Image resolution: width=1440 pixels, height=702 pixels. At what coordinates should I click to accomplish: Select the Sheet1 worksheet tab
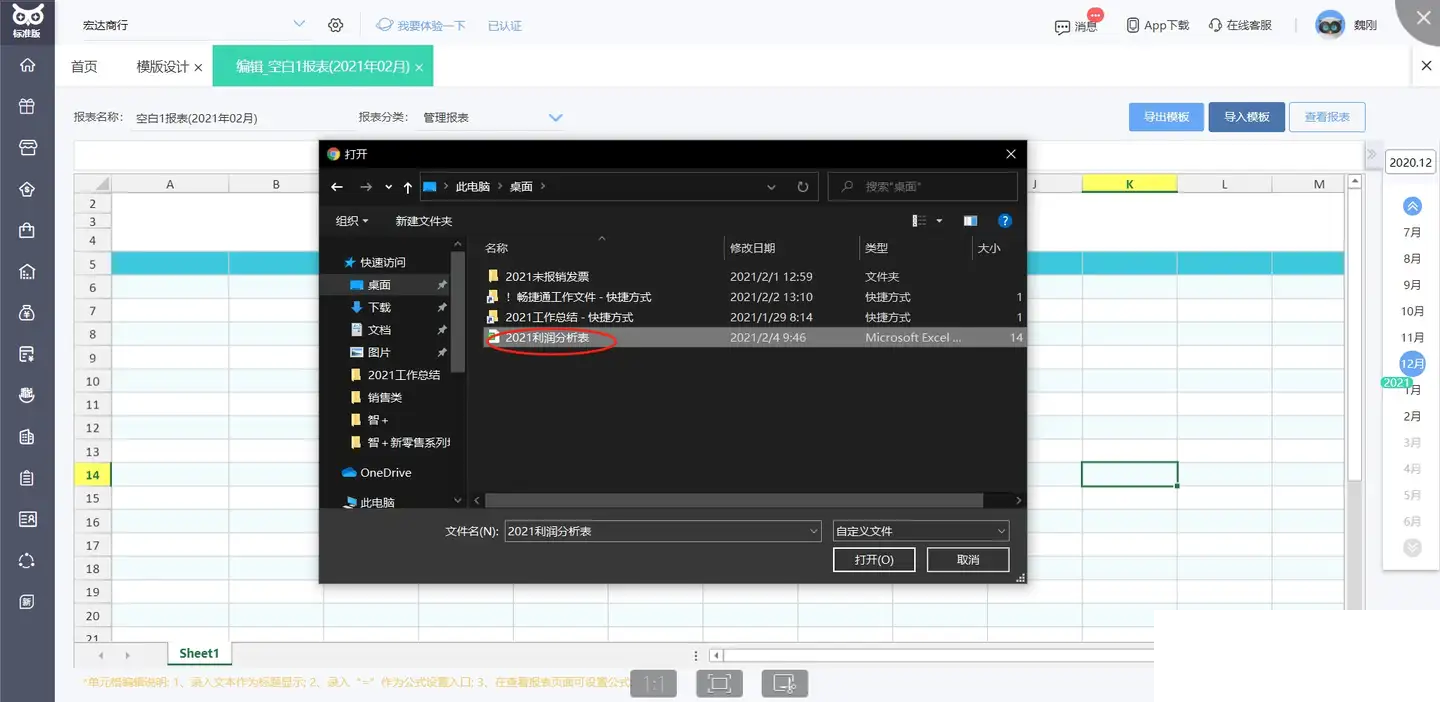point(199,653)
